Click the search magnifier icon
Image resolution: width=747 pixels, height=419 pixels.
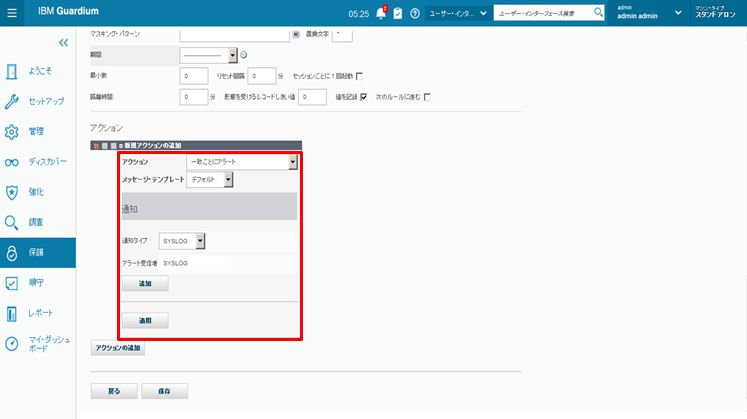coord(599,13)
